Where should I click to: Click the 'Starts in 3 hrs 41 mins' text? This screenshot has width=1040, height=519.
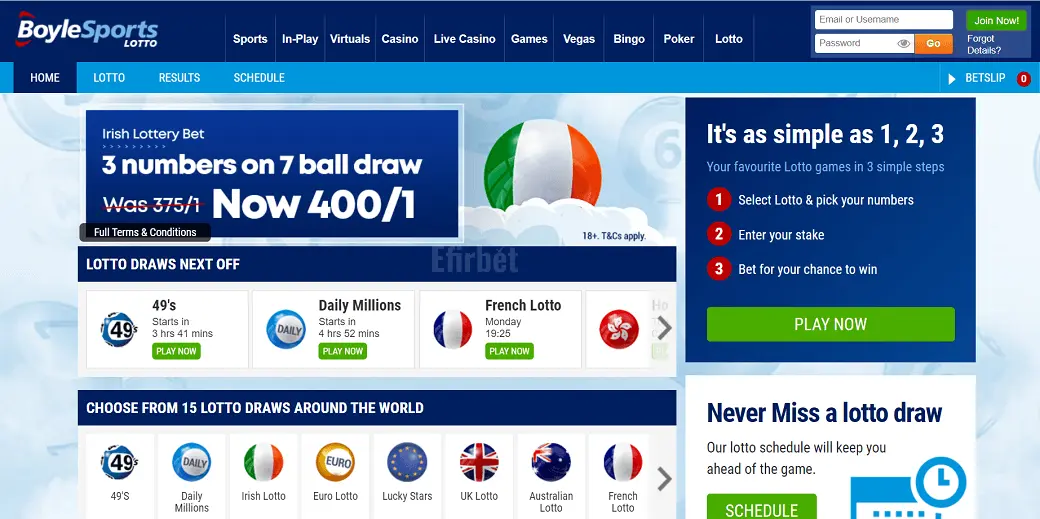coord(182,328)
